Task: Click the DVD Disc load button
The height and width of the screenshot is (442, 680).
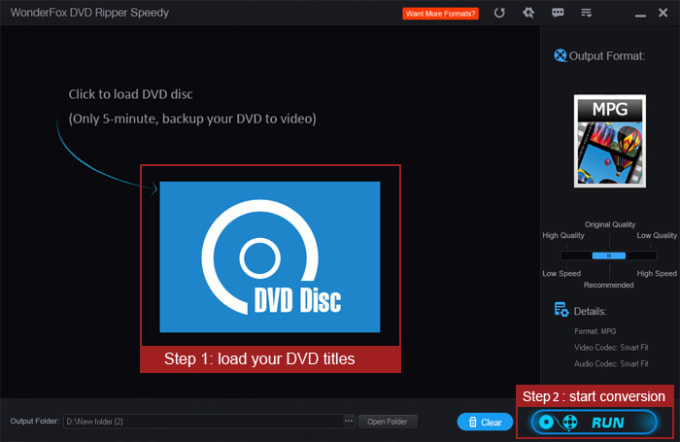Action: [x=270, y=257]
